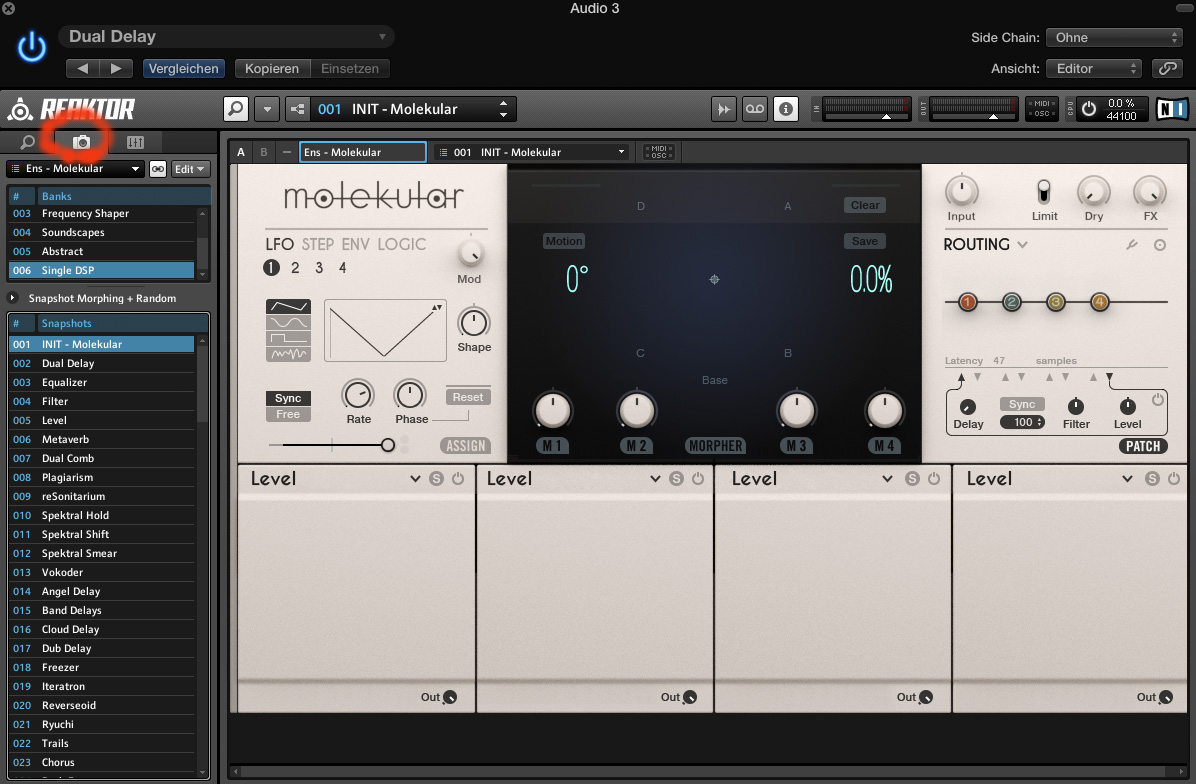The image size is (1196, 784).
Task: Click the sidebar magnifier toggle button
Action: [x=235, y=109]
